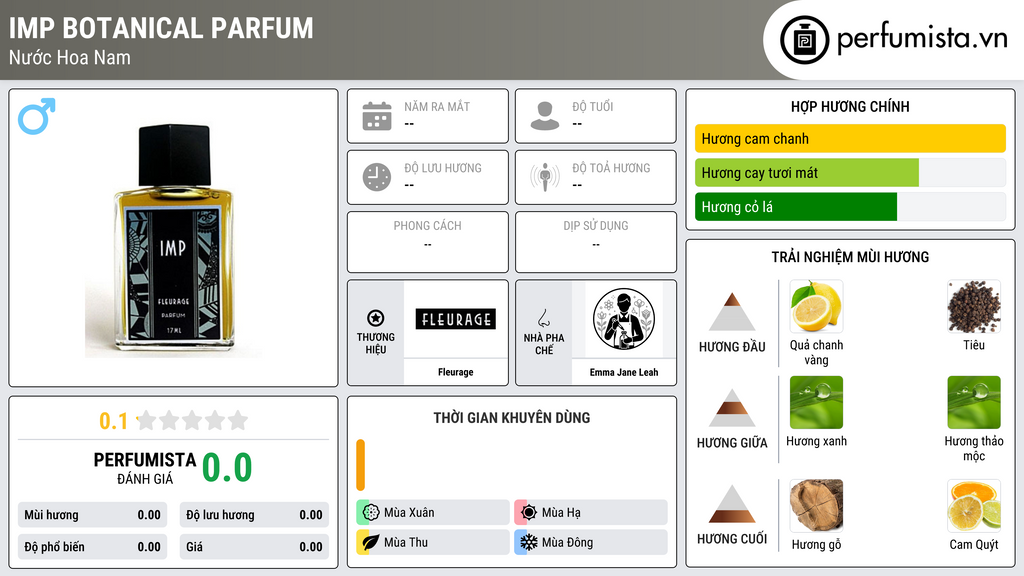
Task: Click the flower icon for Mùa Xuân
Action: point(371,513)
